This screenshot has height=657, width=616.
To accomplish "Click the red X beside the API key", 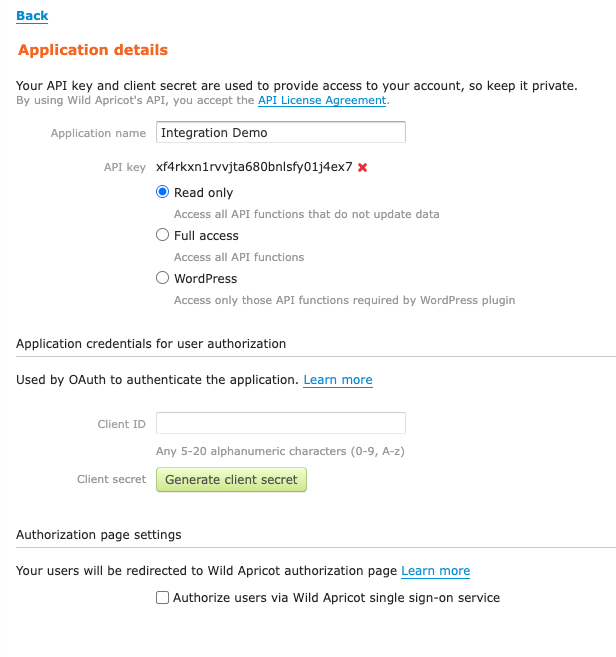I will coord(362,167).
